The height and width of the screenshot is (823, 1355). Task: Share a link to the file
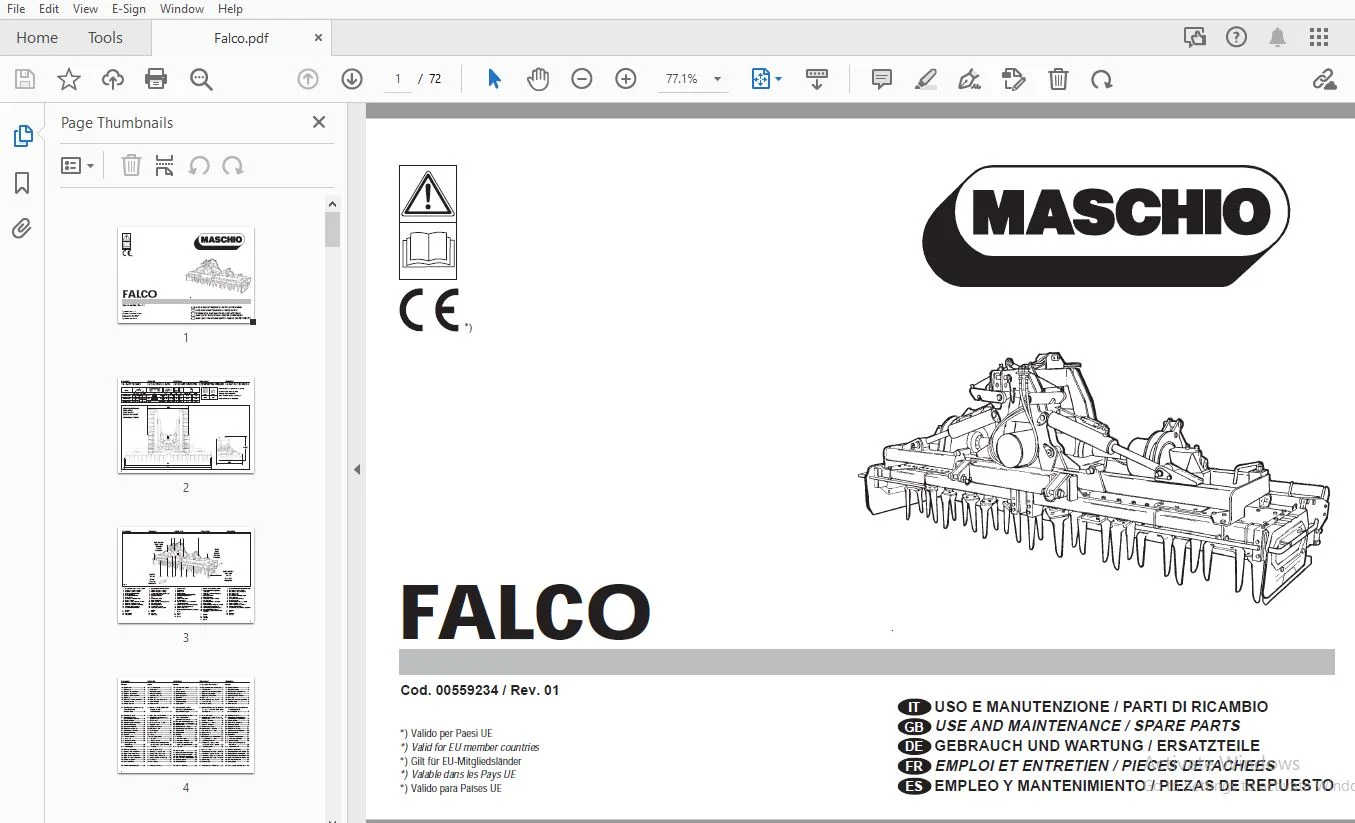click(x=1324, y=79)
